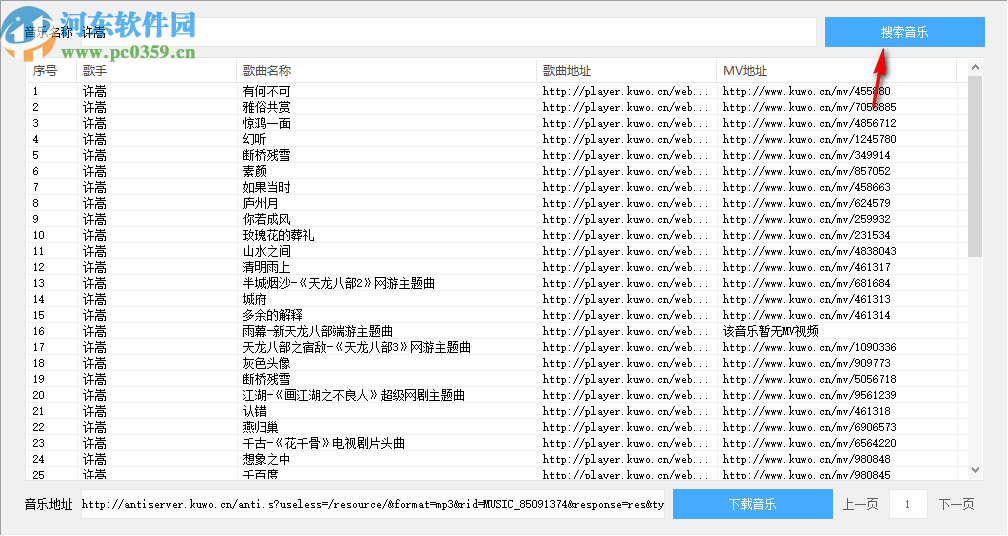Click MV address ending 349914
The image size is (1008, 536).
(x=807, y=156)
